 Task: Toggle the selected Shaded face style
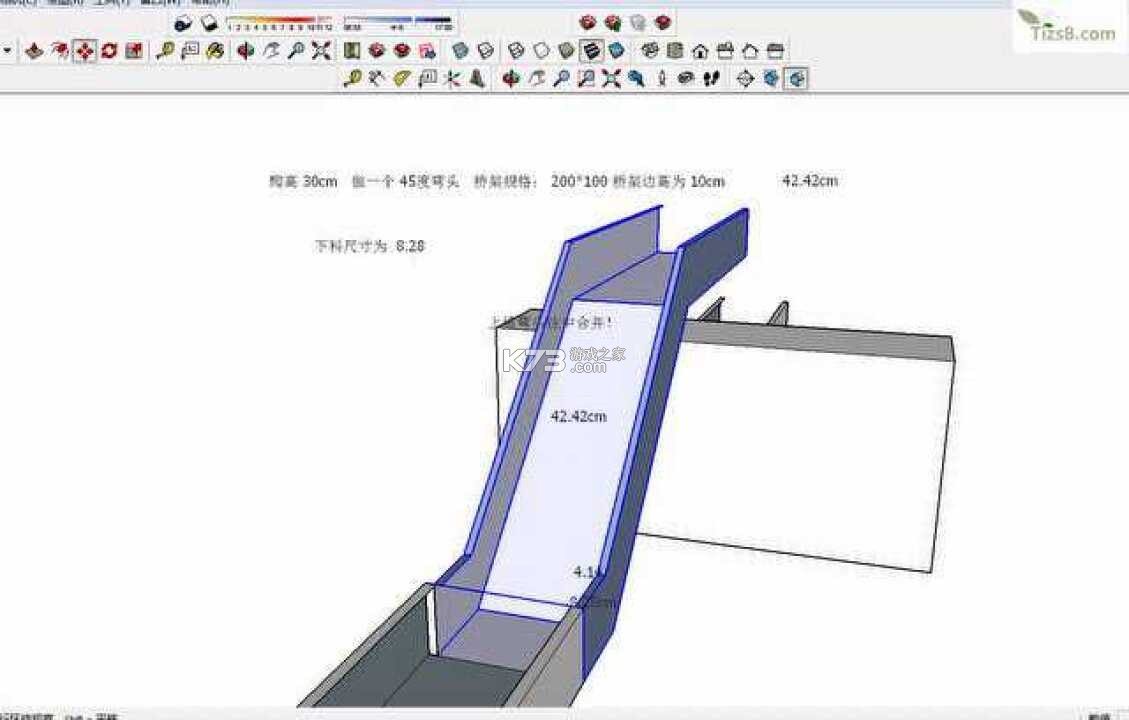click(x=591, y=51)
